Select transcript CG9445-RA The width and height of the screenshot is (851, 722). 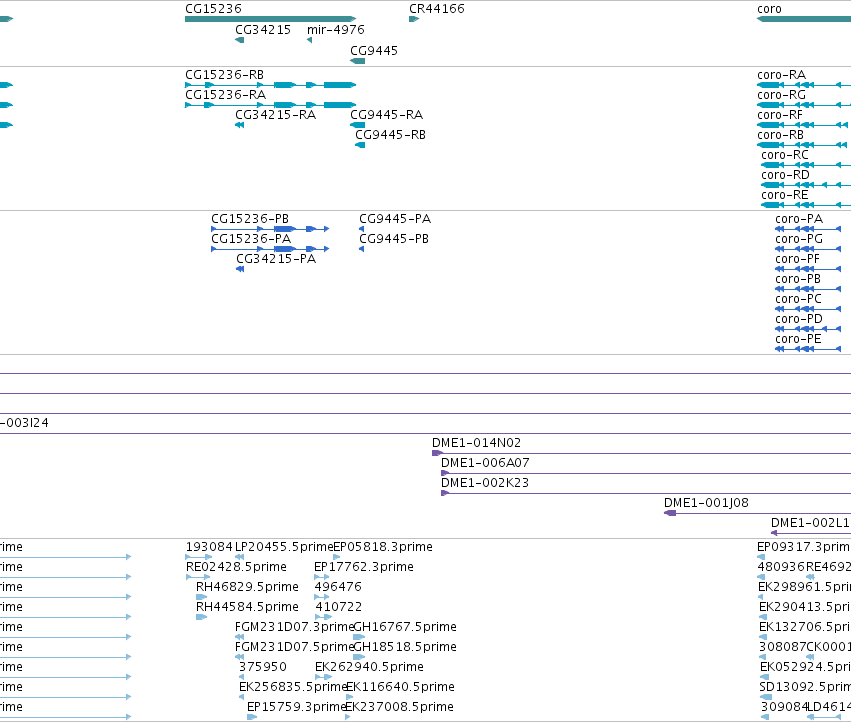point(386,115)
